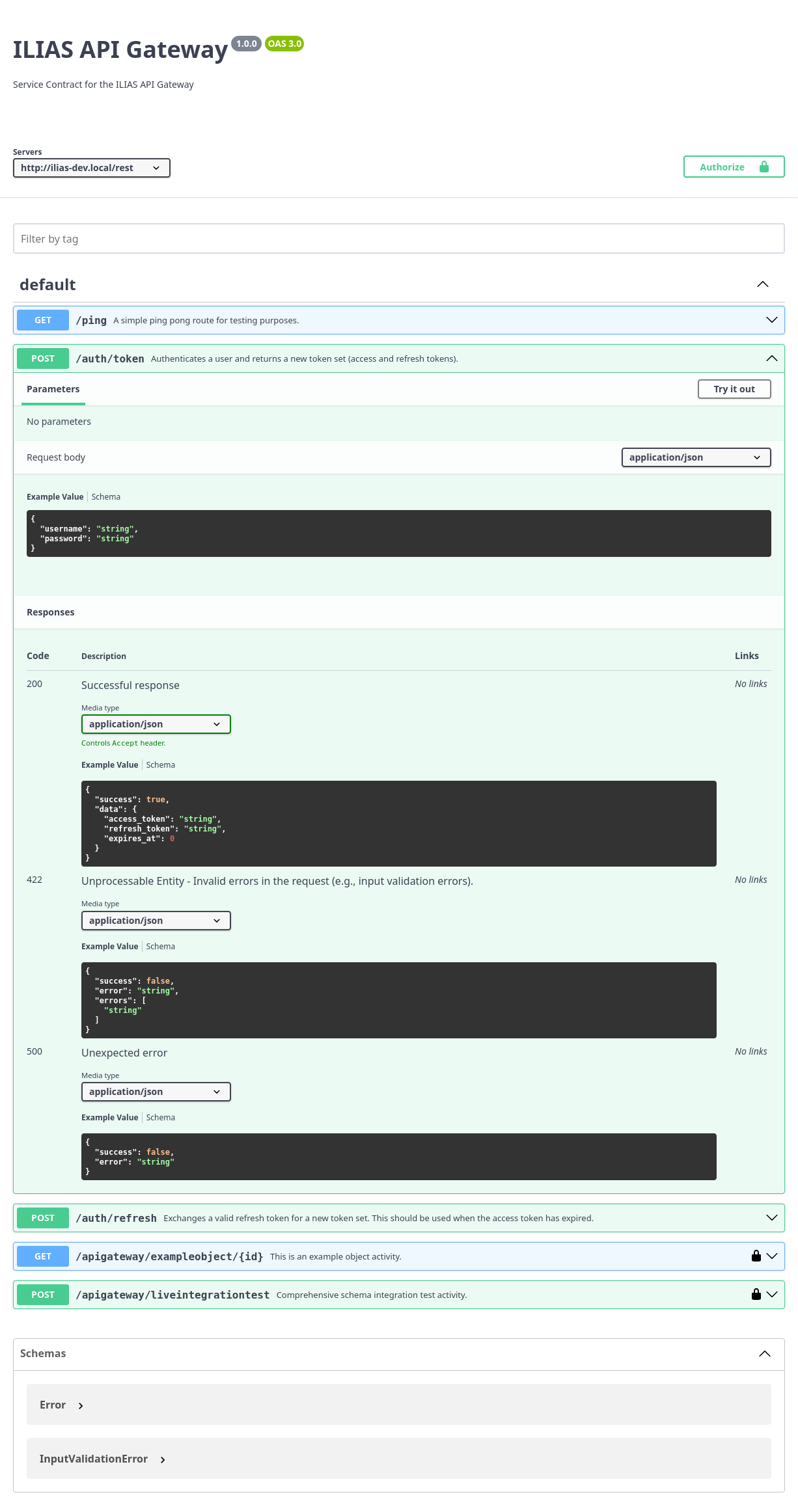Click the POST badge for /auth/refresh
798x1512 pixels.
tap(43, 1218)
